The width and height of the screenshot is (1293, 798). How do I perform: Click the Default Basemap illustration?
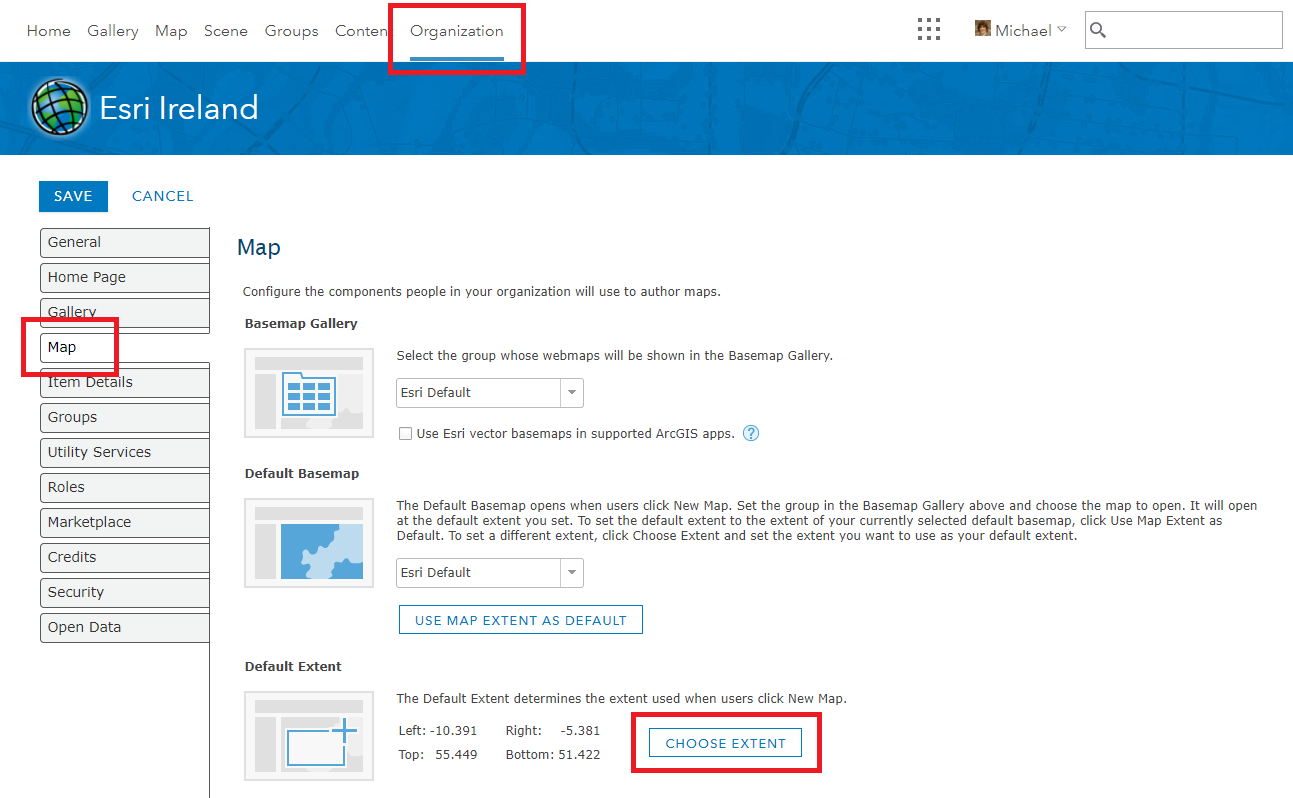pos(309,543)
